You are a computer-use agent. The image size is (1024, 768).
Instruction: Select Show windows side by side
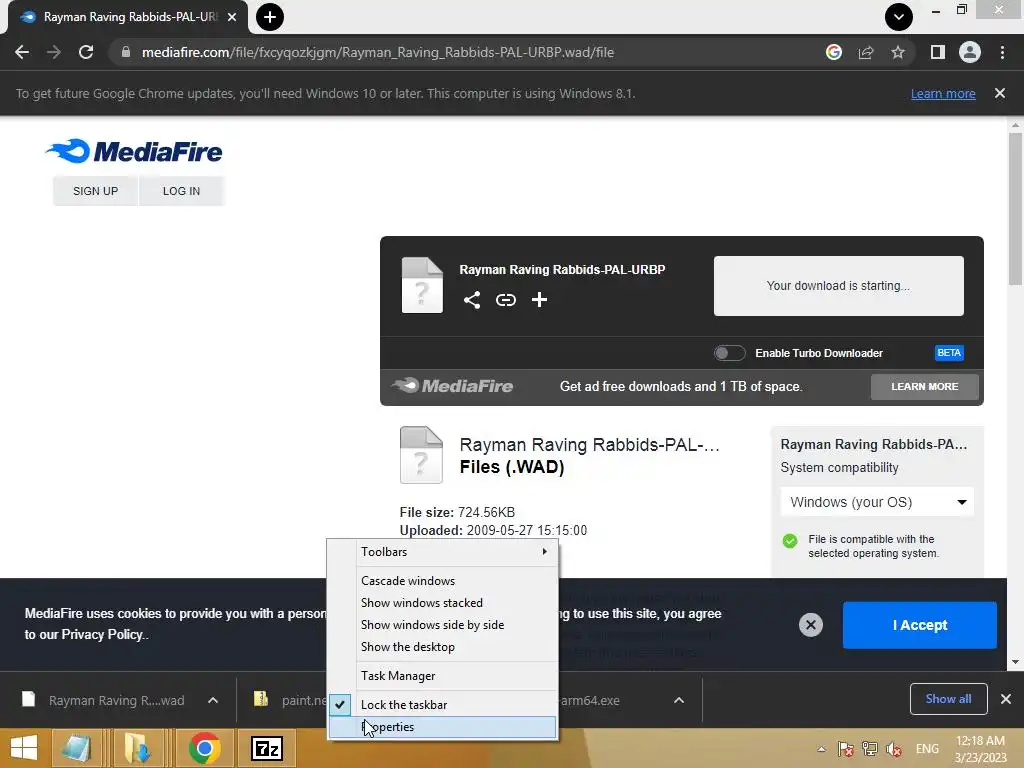[443, 625]
